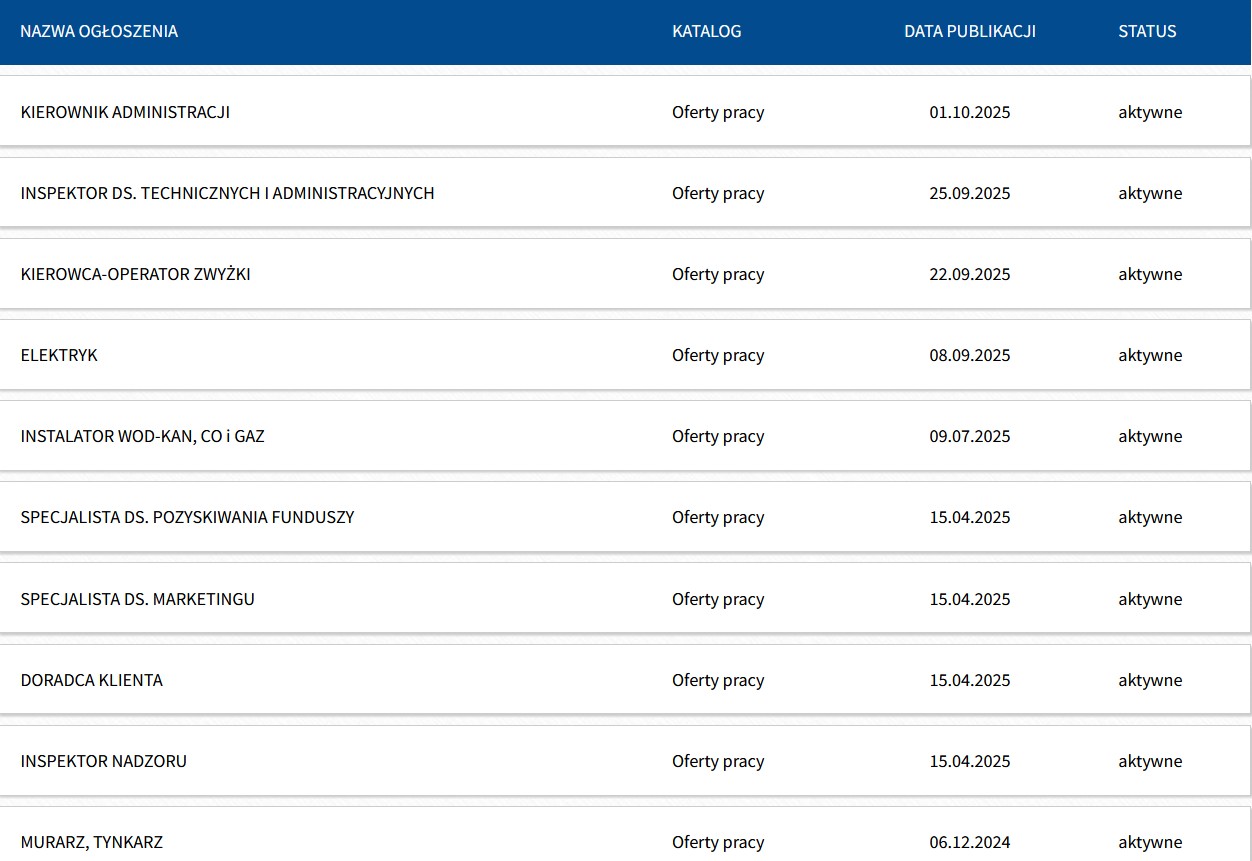Open the INSPEKTOR NADZORU announcement
Viewport: 1252px width, 861px height.
point(103,761)
